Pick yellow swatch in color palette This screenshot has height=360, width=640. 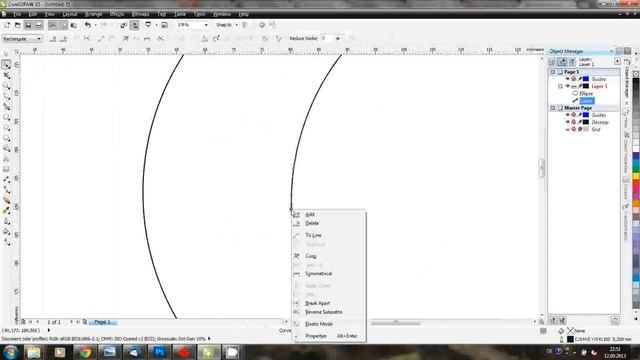[x=636, y=176]
